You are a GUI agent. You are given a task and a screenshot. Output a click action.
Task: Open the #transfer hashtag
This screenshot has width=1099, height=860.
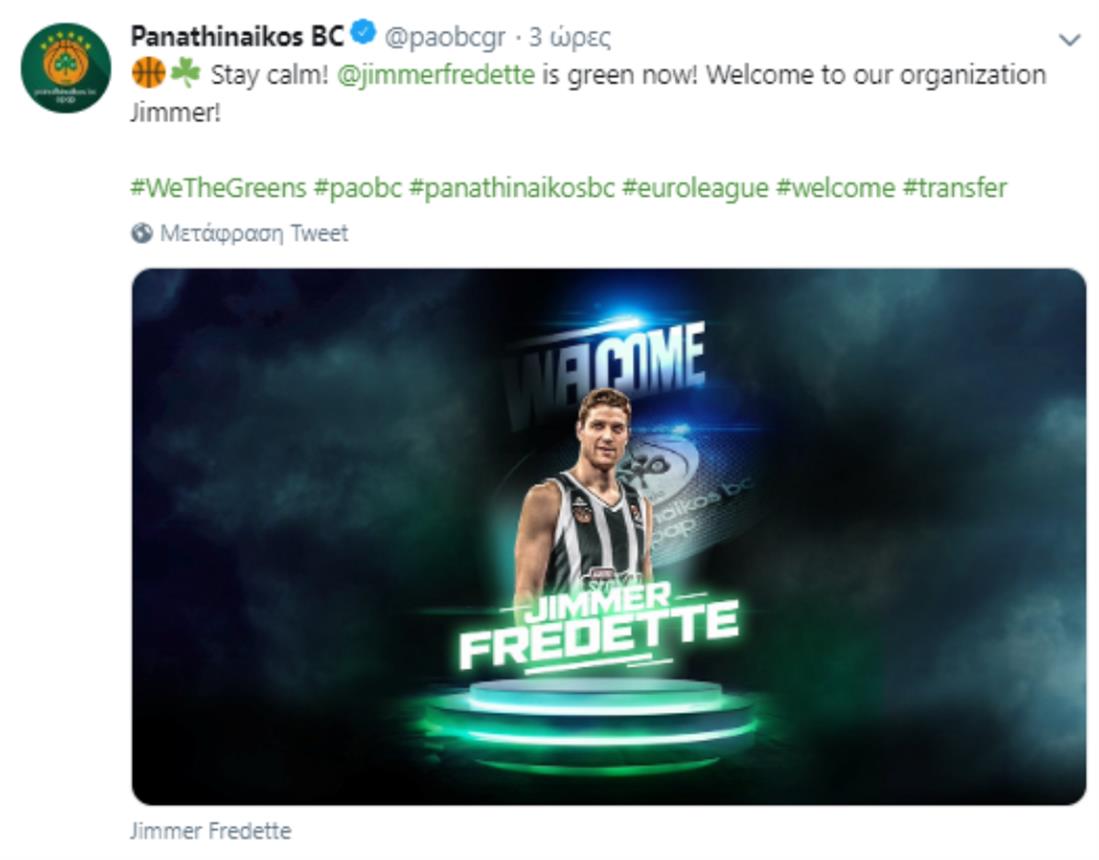point(954,187)
